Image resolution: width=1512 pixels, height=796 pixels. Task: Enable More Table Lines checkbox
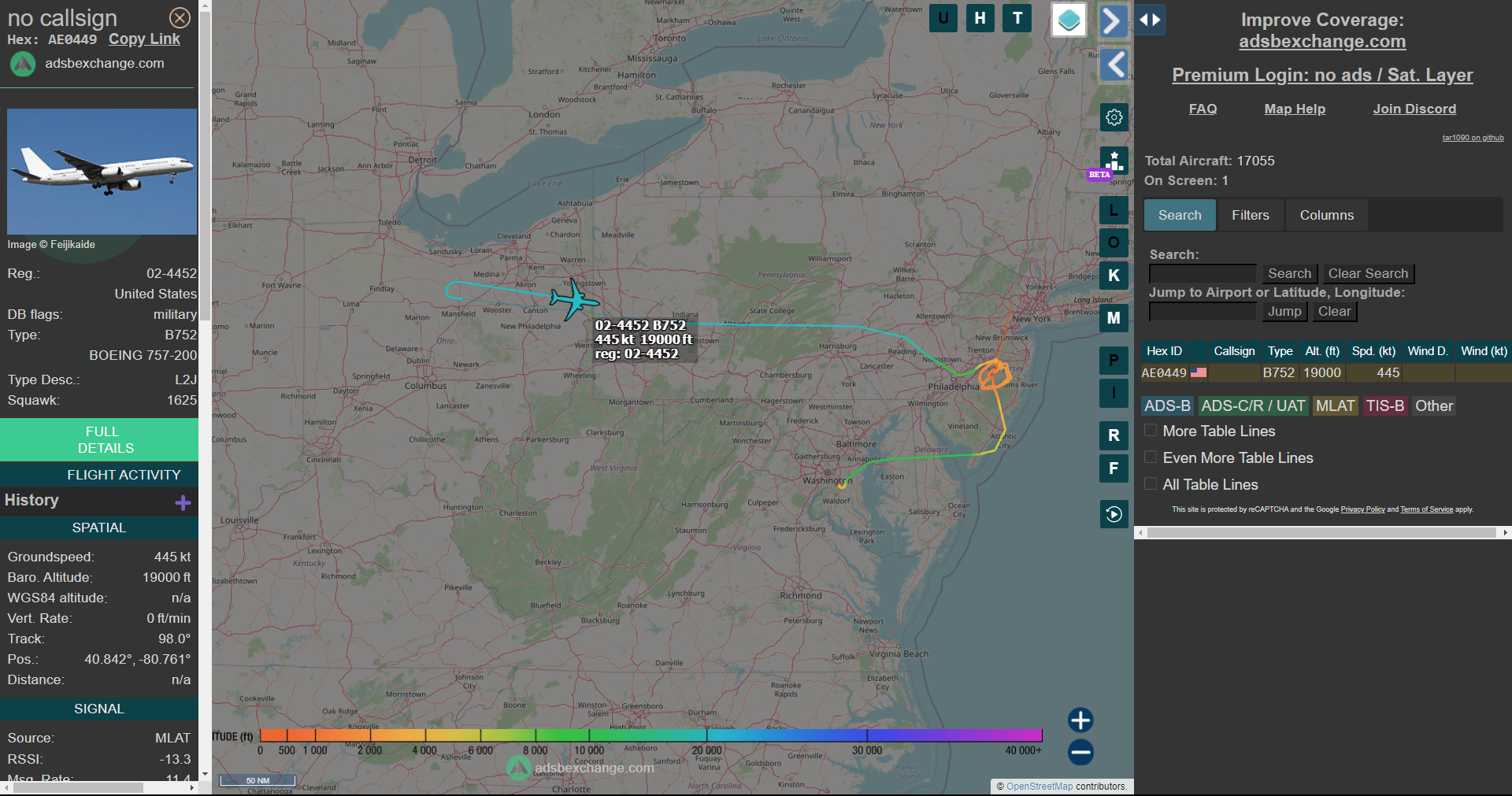click(1151, 431)
